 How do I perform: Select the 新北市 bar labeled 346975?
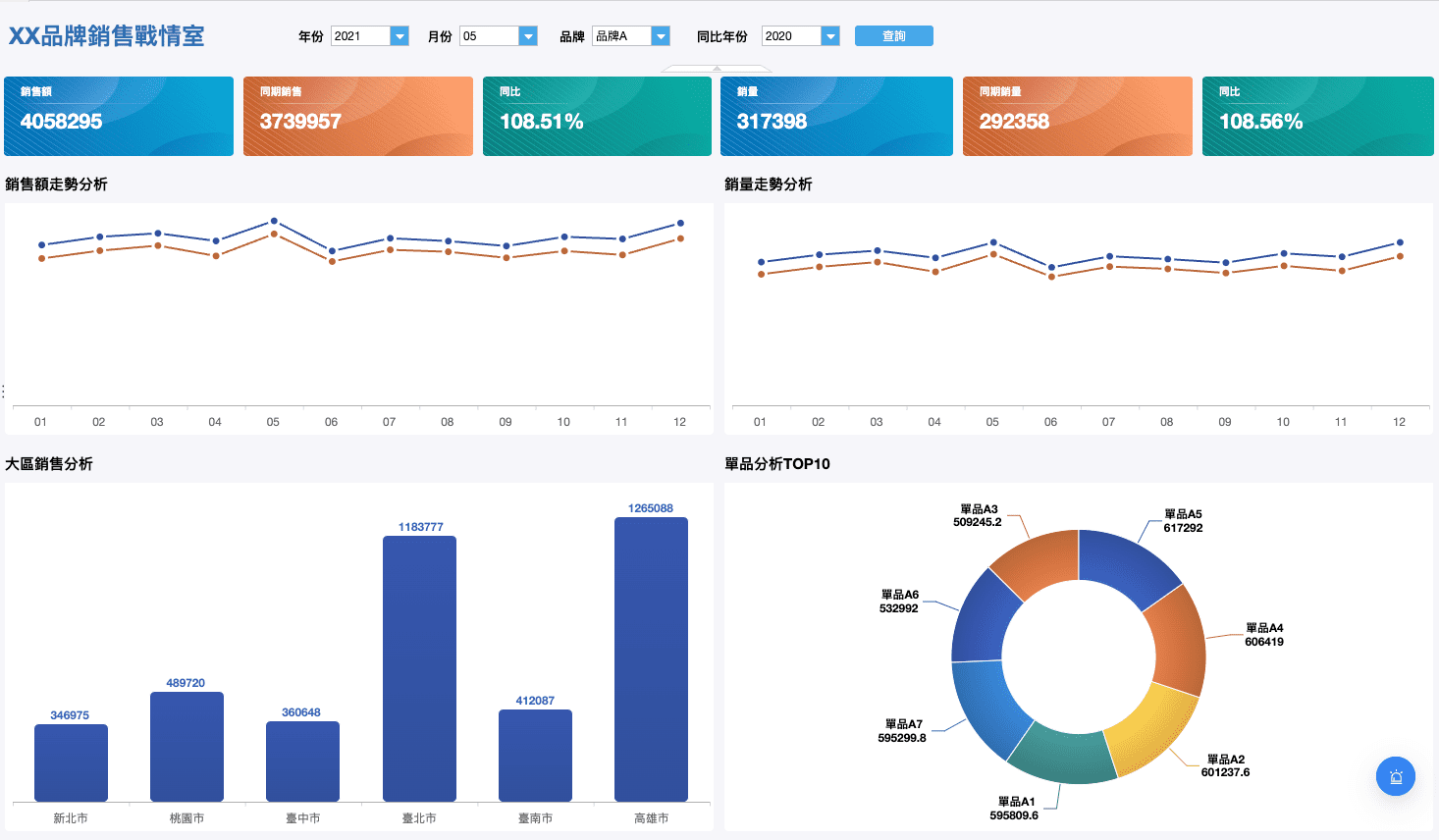71,762
